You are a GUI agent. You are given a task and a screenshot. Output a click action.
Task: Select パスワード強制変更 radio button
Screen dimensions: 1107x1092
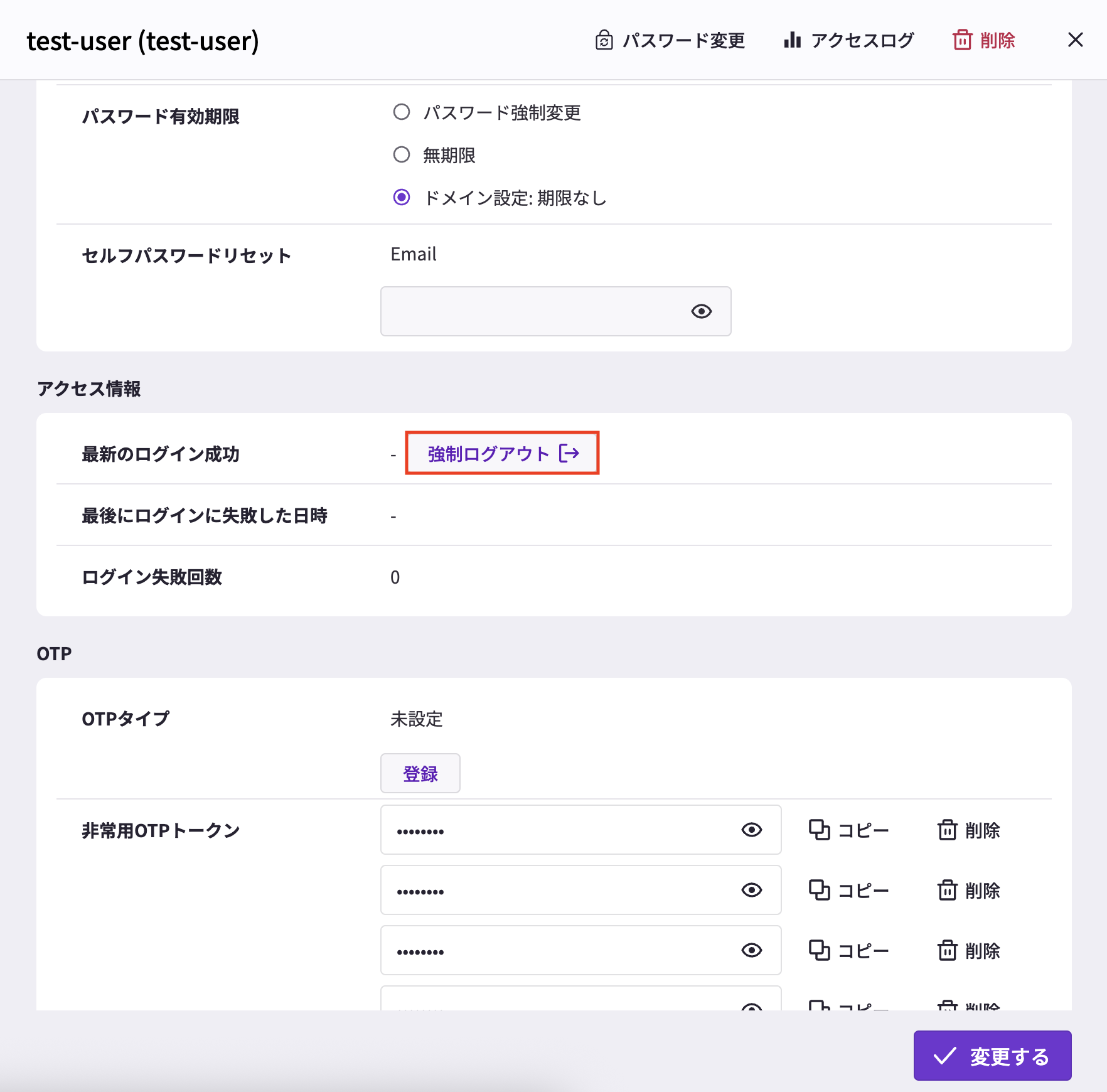pyautogui.click(x=402, y=112)
